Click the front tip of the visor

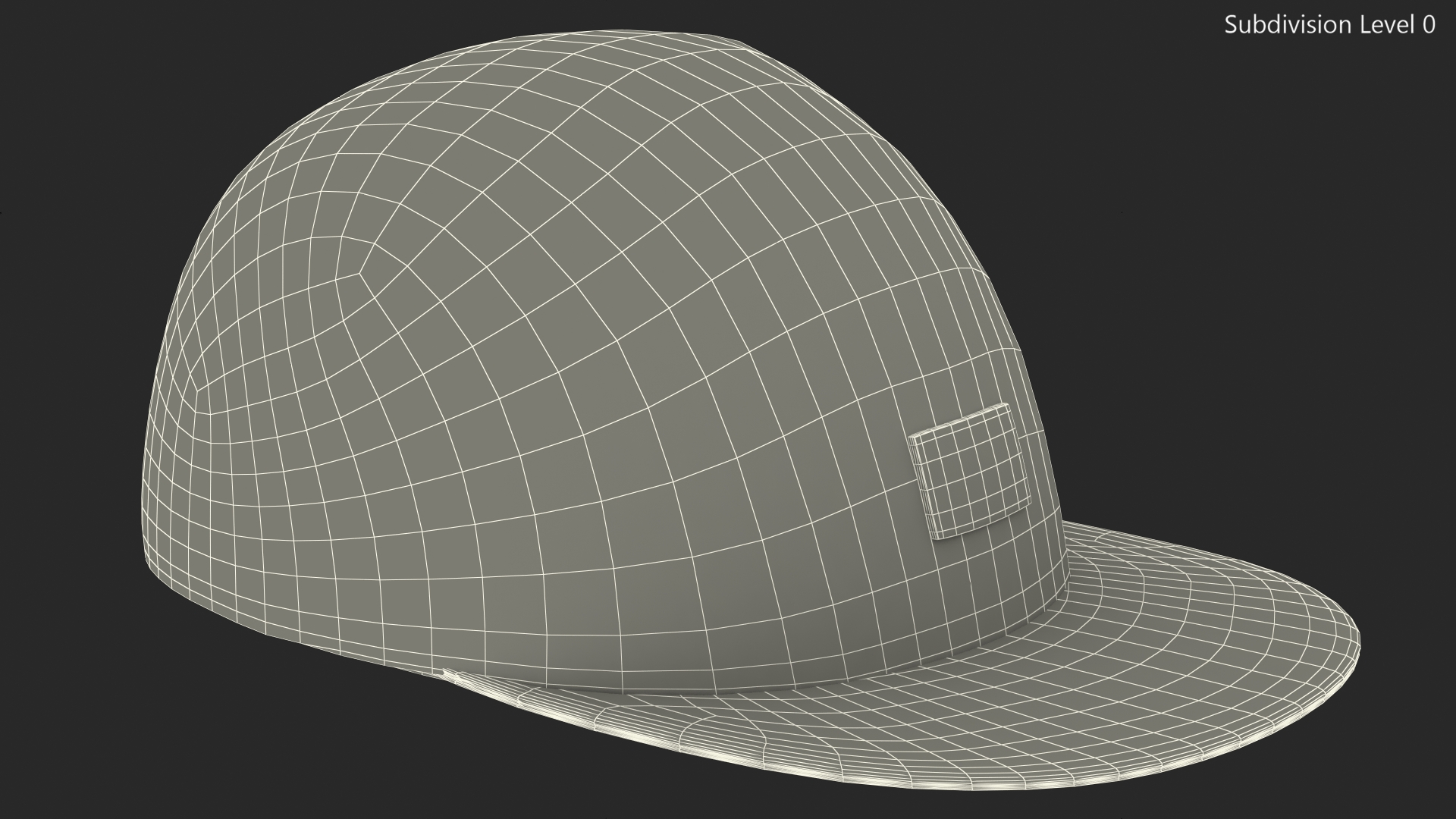(x=1357, y=646)
